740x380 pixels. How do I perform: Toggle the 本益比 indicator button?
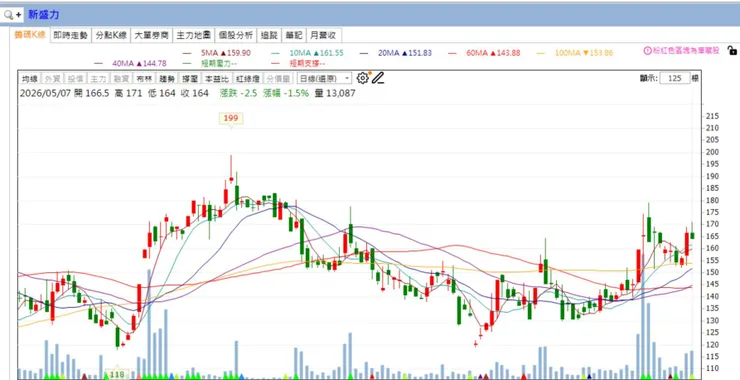216,78
